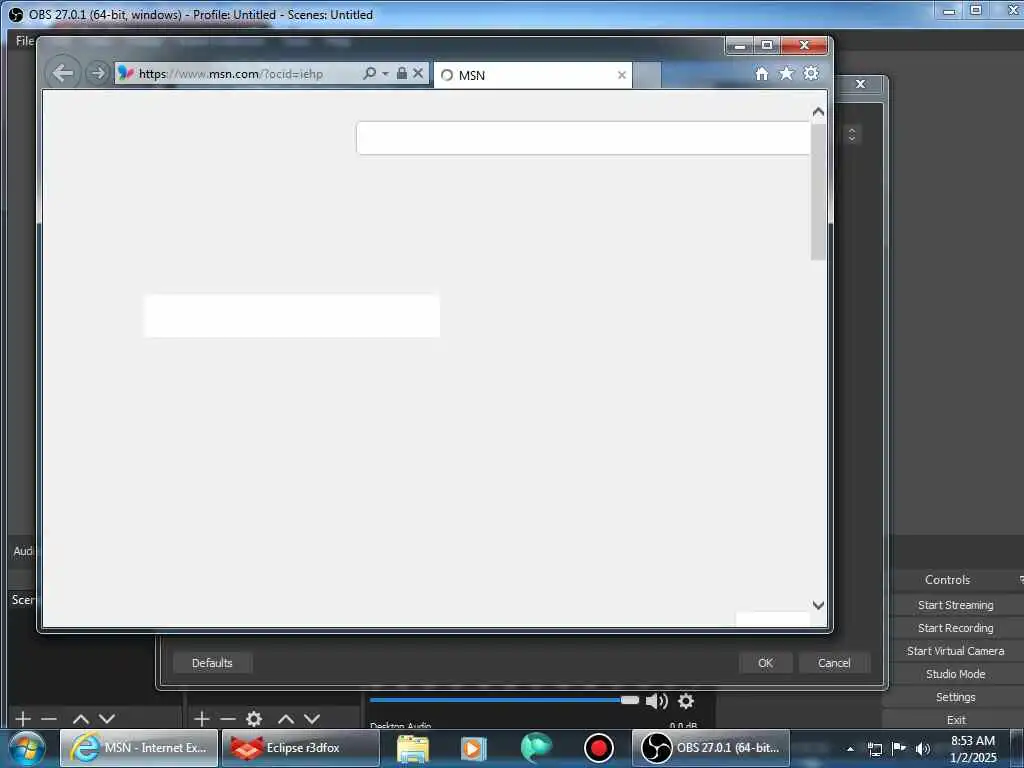
Task: Stop loading with the address bar X
Action: (x=419, y=73)
